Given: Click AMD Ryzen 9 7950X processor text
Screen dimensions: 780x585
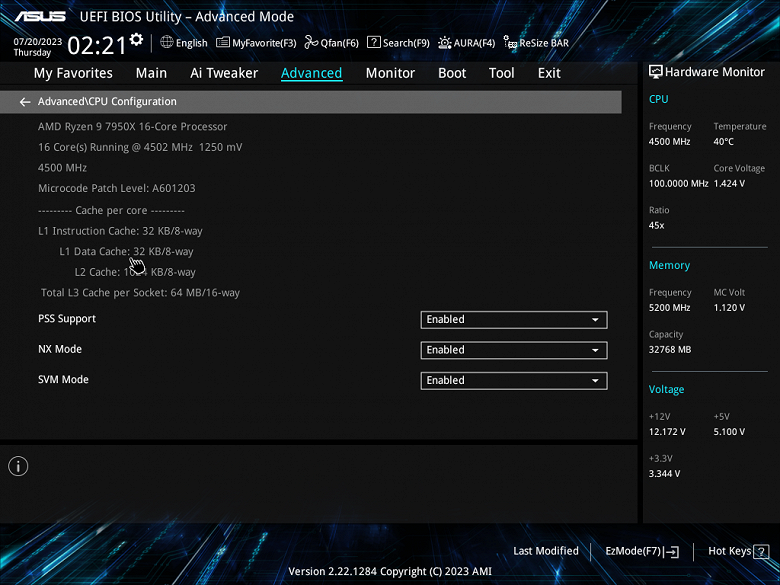Looking at the screenshot, I should (x=132, y=127).
